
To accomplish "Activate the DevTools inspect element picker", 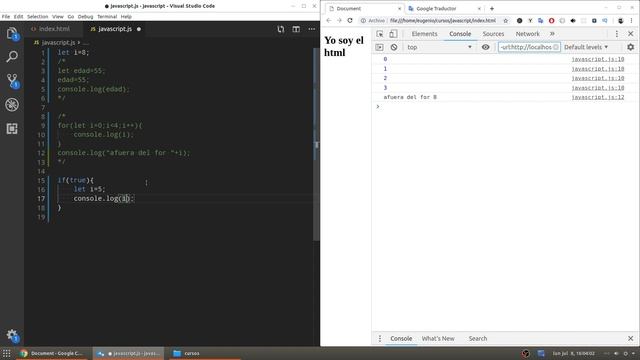I will pyautogui.click(x=380, y=34).
